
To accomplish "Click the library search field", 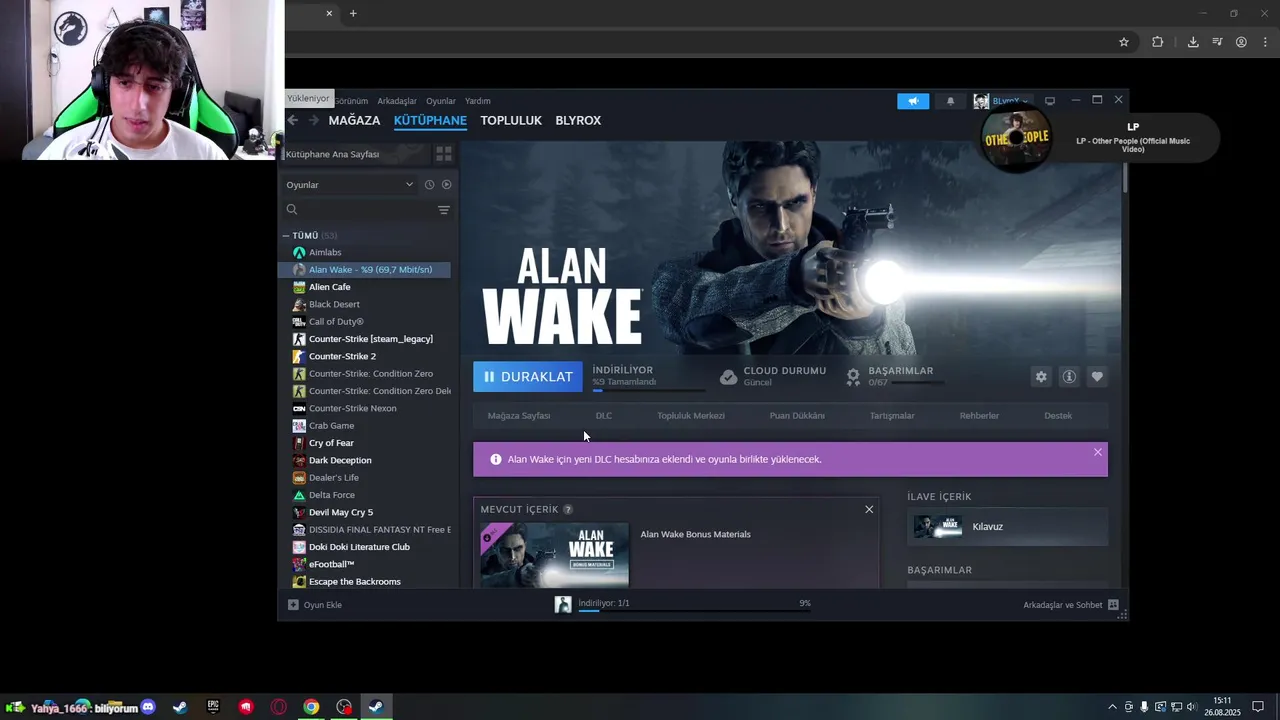I will coord(365,210).
